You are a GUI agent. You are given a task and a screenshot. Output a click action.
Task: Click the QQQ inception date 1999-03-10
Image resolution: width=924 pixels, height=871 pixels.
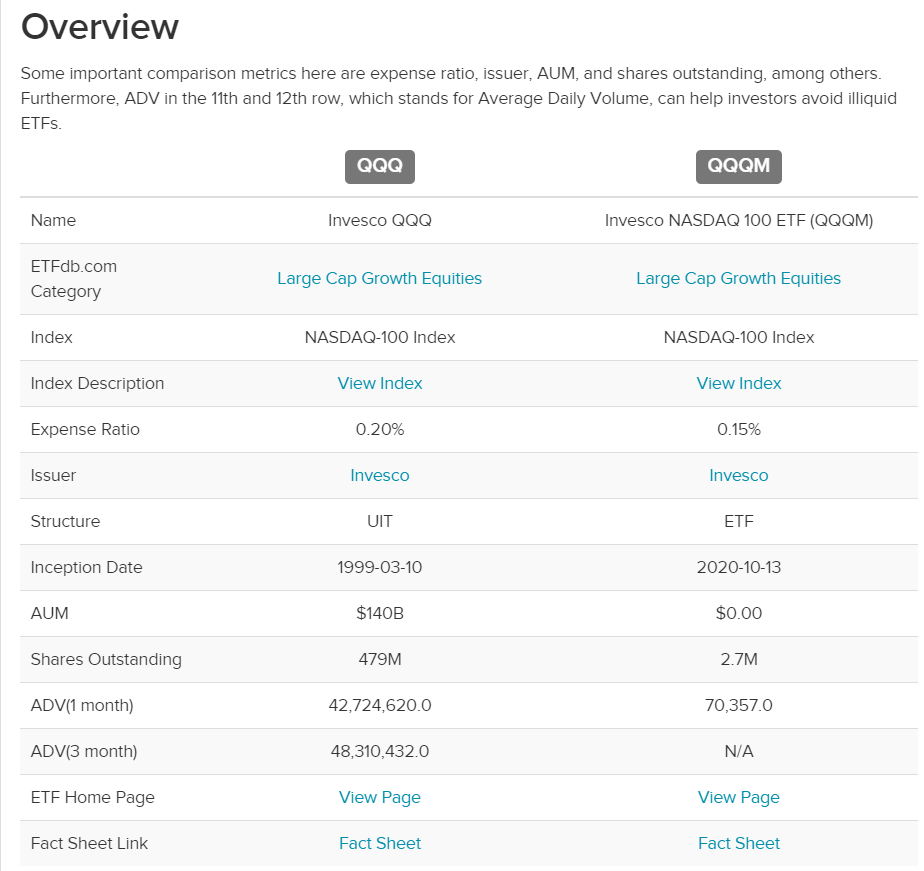click(x=380, y=567)
